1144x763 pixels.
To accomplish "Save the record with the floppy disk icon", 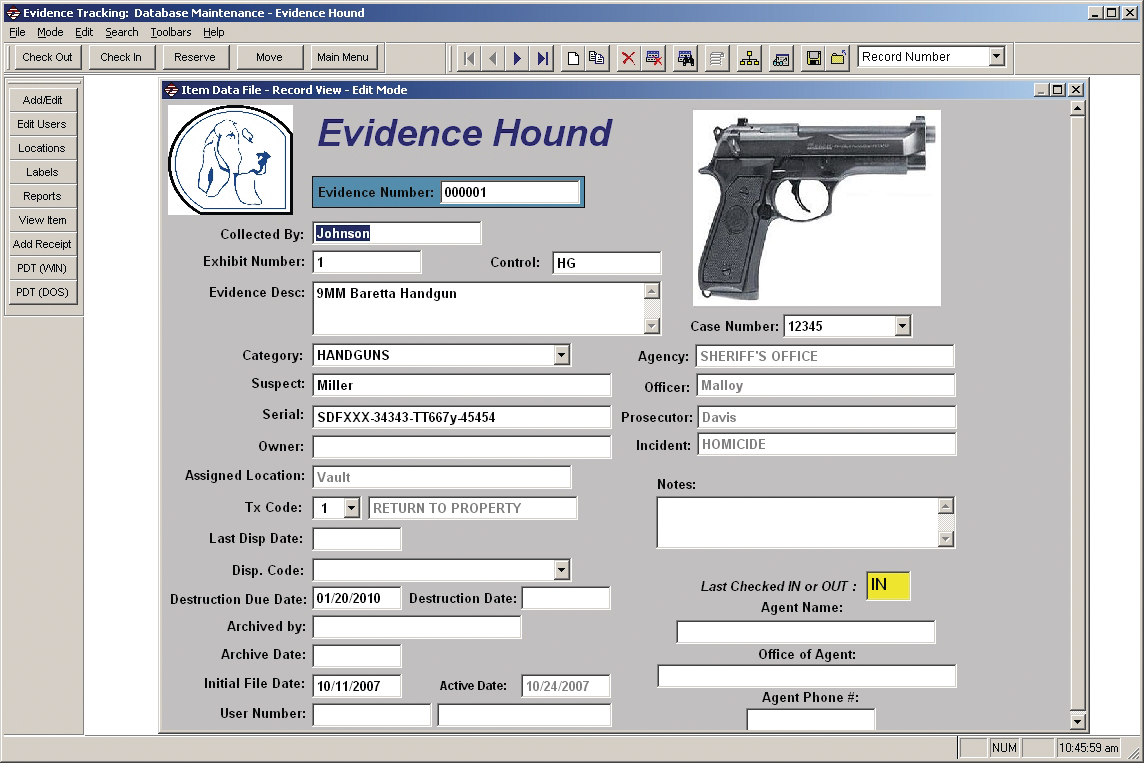I will 812,57.
